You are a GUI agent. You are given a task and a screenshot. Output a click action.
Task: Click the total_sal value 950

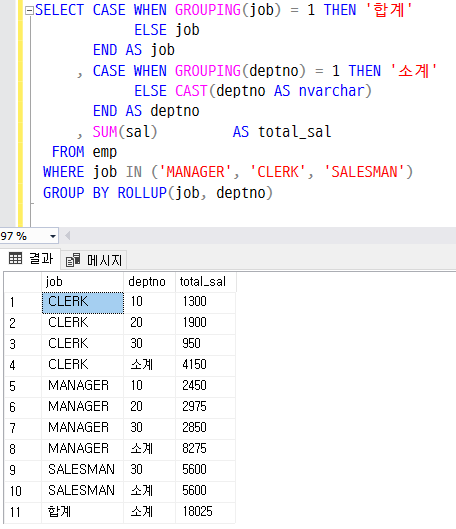[x=205, y=344]
